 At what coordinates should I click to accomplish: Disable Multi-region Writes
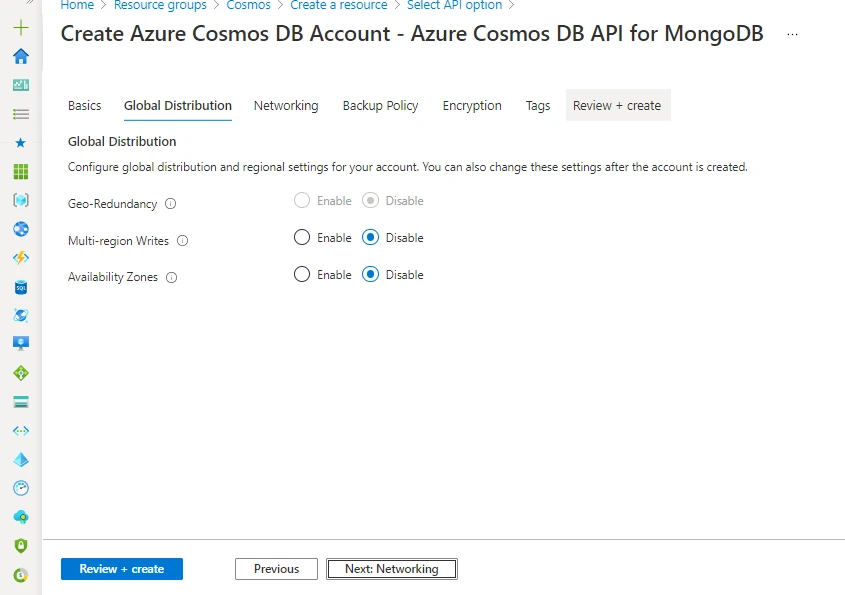(369, 237)
